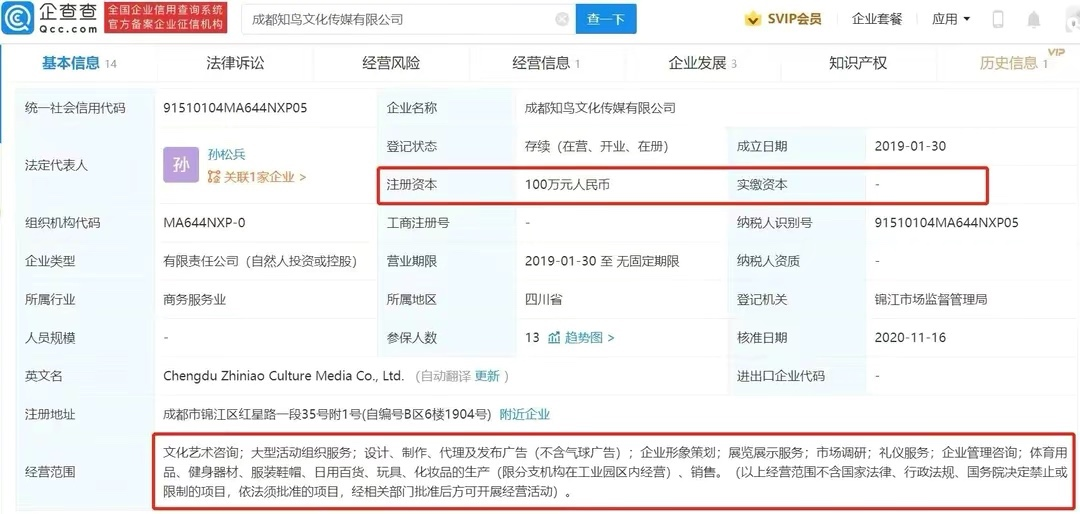Select credit code 91510104MA644NXP05 under 统一社会信用代码
1080x514 pixels.
235,108
